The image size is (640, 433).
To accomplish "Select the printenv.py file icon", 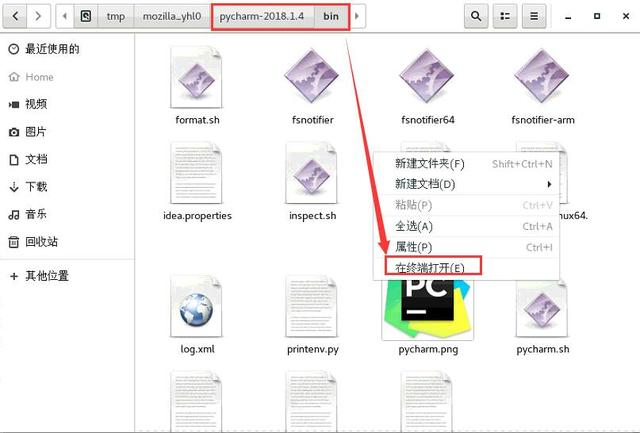I will [x=311, y=307].
